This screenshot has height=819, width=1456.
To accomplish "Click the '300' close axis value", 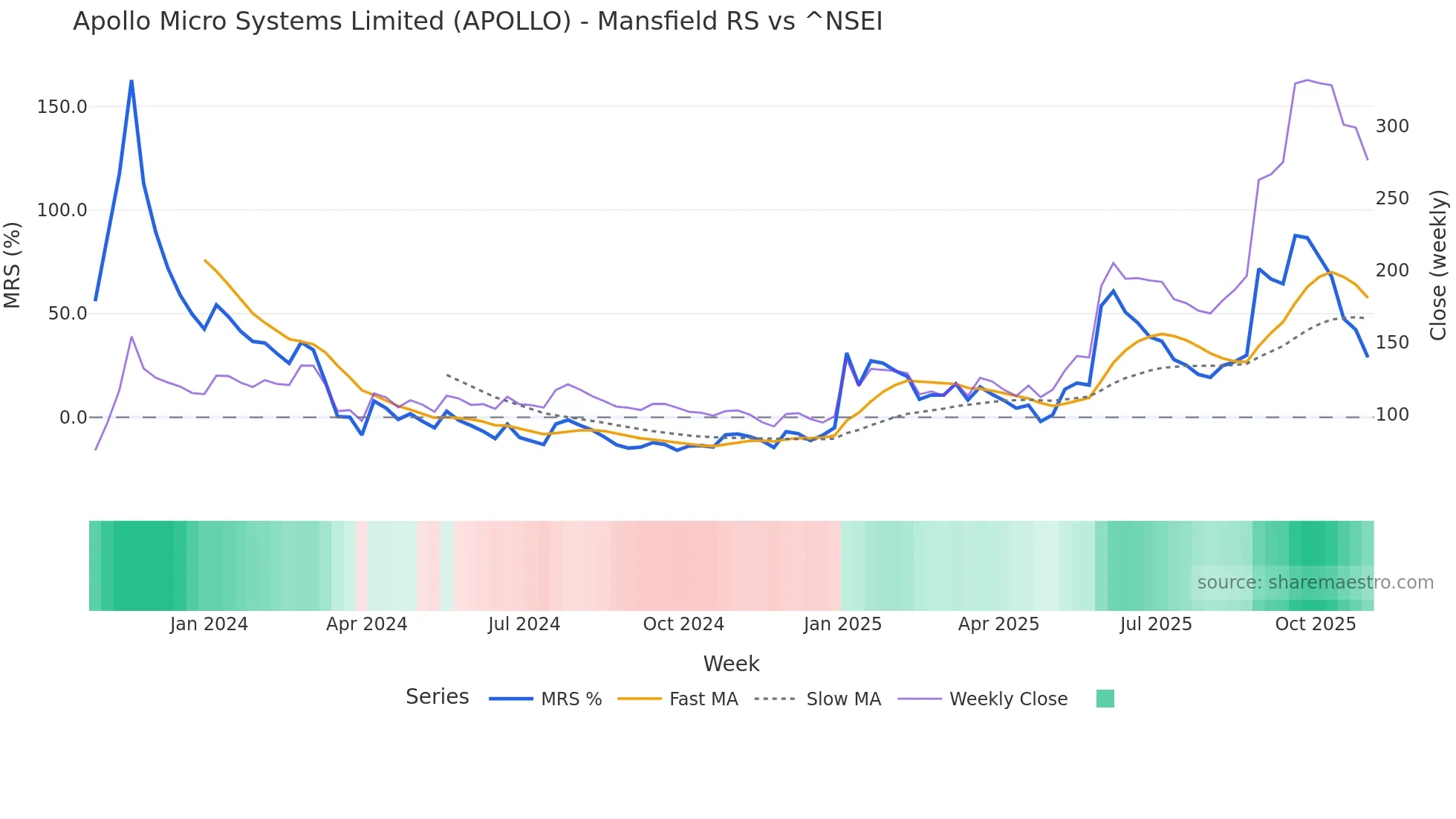I will [1392, 126].
